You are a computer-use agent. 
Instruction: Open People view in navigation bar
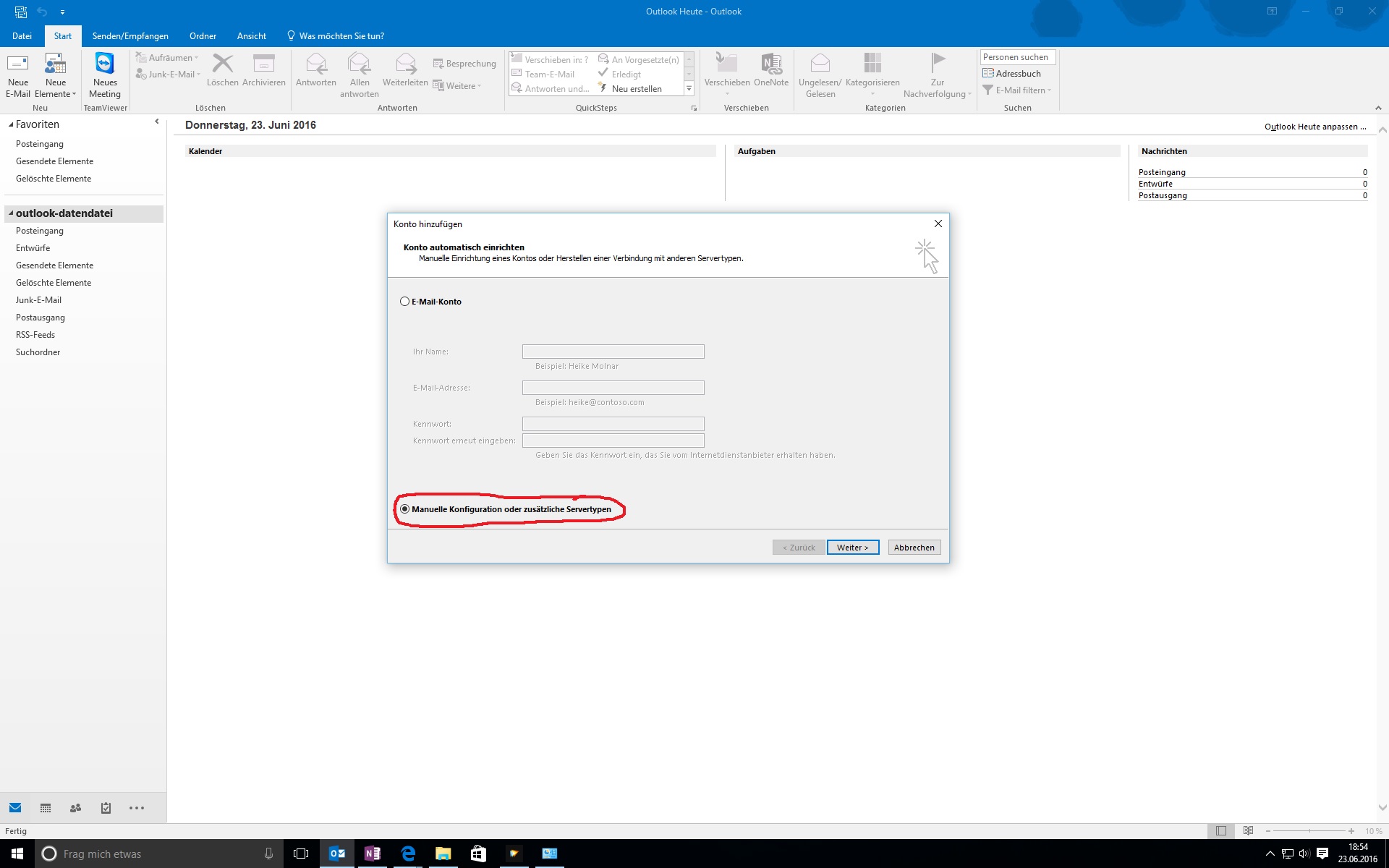point(75,808)
